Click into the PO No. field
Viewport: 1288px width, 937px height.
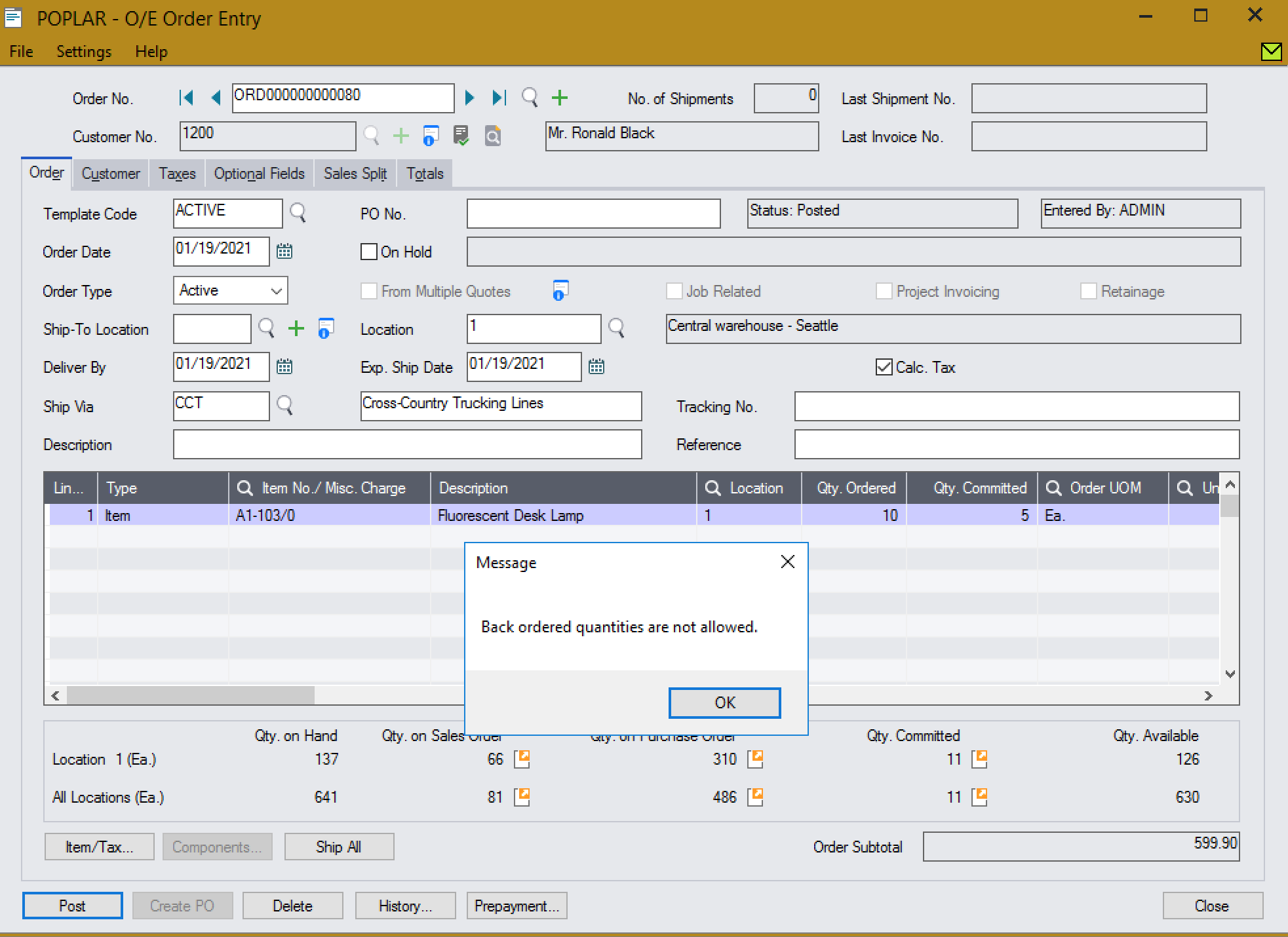pos(593,214)
